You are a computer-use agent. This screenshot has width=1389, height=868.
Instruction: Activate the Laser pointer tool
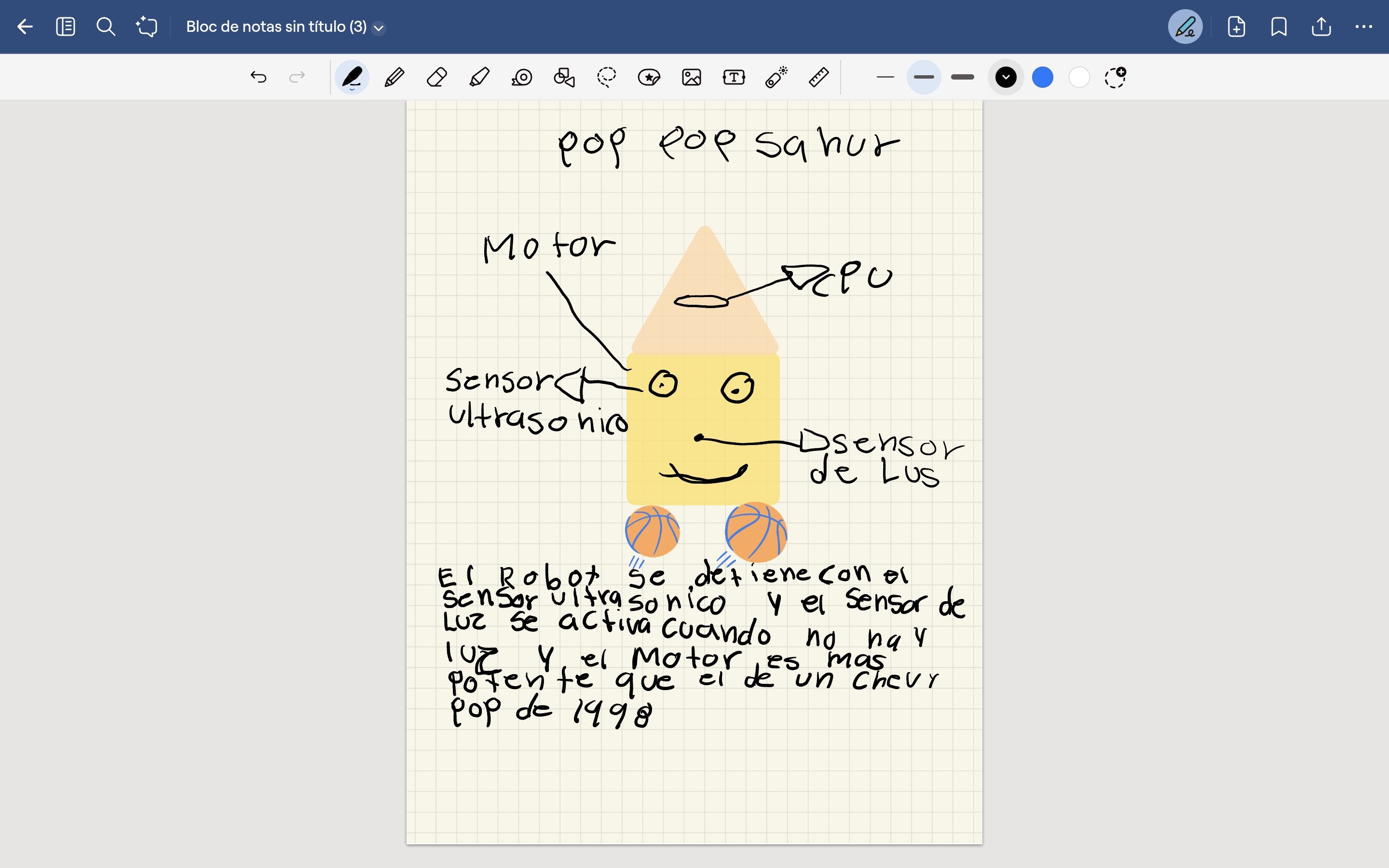pos(776,77)
